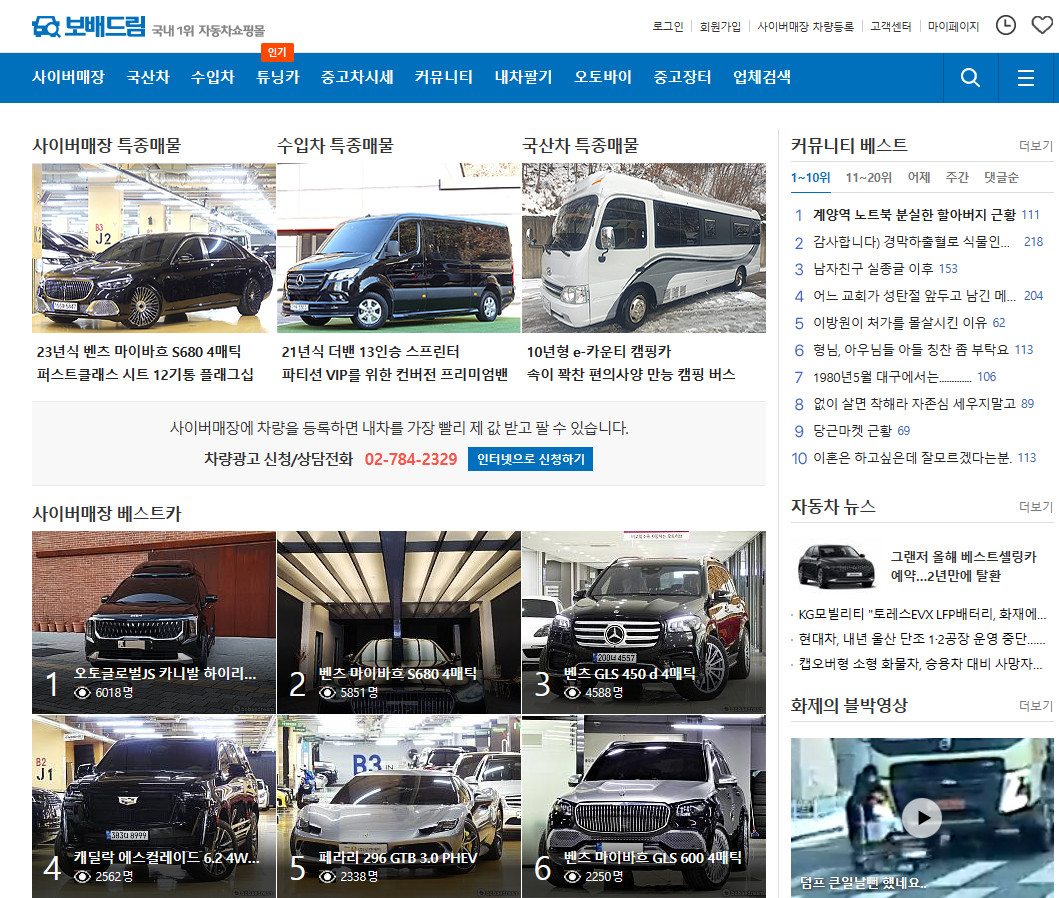Open post 1980년5월 대구에서는
Screen dimensions: 1059x898
(892, 377)
